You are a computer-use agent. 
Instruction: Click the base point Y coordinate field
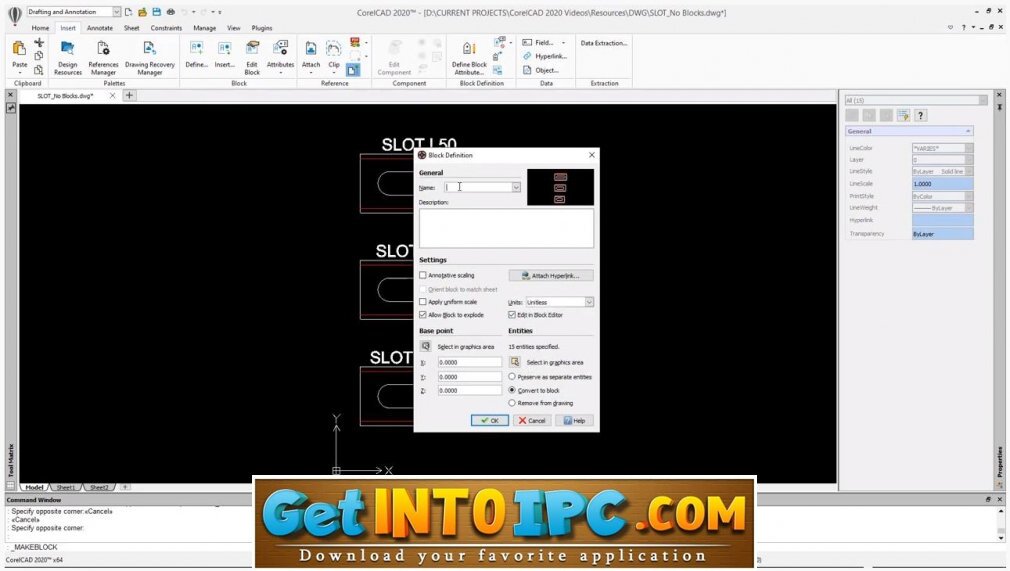tap(470, 376)
